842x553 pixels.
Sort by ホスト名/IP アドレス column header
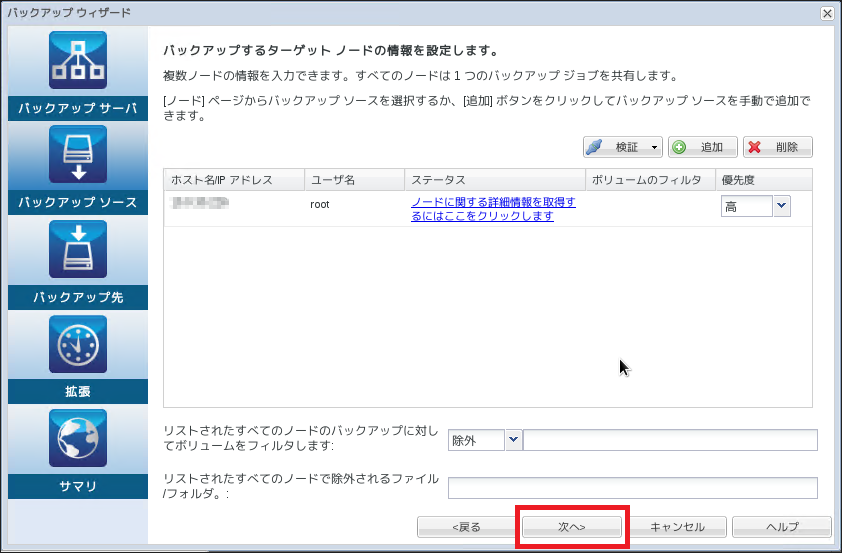(x=234, y=180)
